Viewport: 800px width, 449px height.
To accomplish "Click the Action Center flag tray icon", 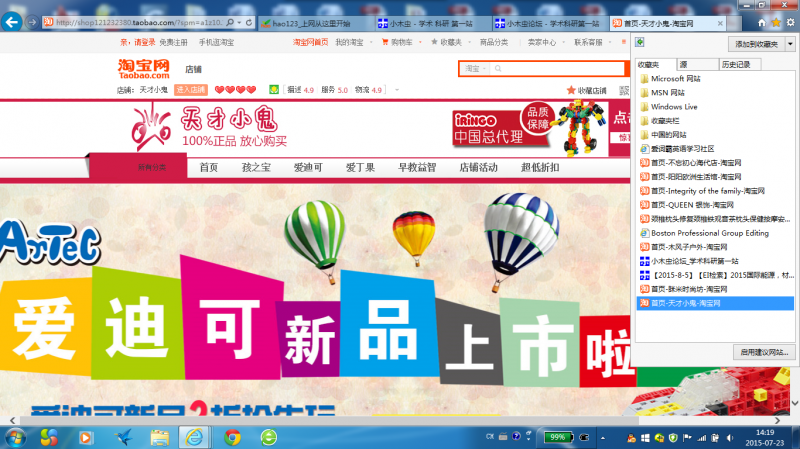I will pyautogui.click(x=687, y=438).
